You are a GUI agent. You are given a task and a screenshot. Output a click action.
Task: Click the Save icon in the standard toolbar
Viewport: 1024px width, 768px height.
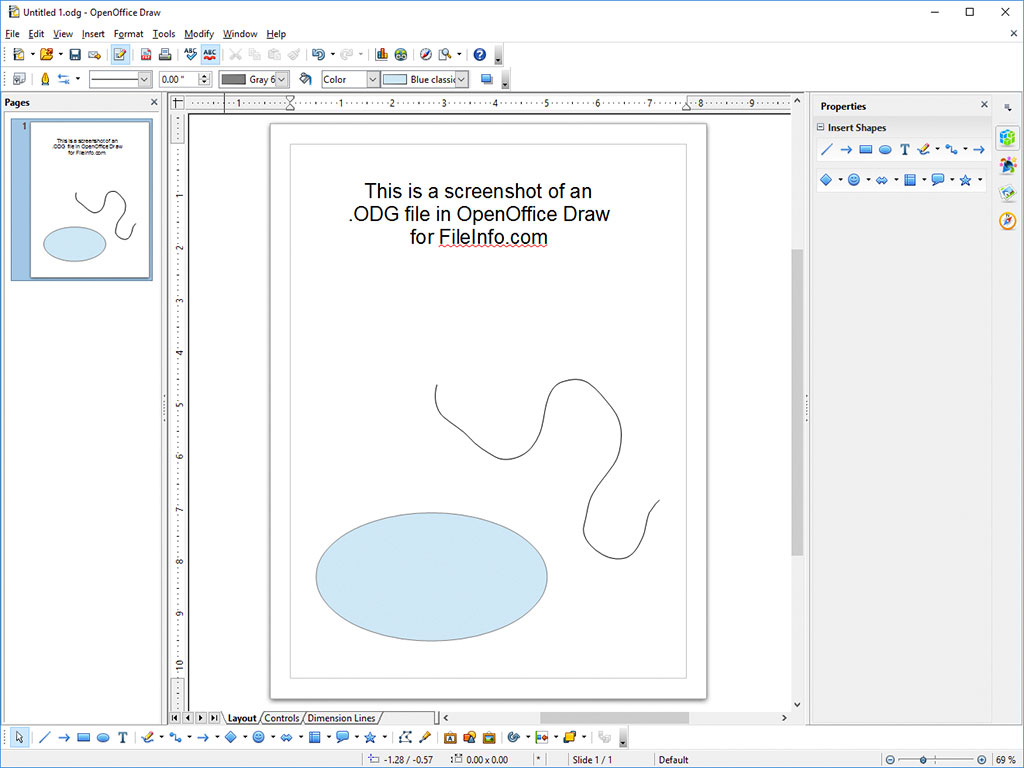tap(75, 55)
